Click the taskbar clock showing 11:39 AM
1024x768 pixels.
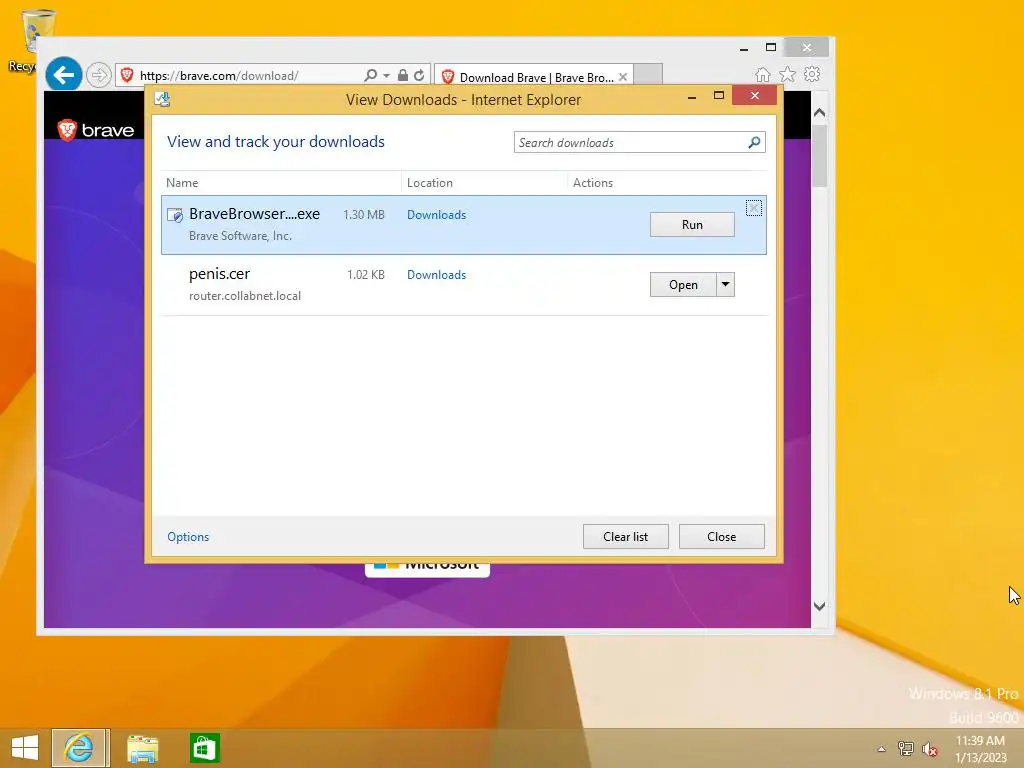980,749
